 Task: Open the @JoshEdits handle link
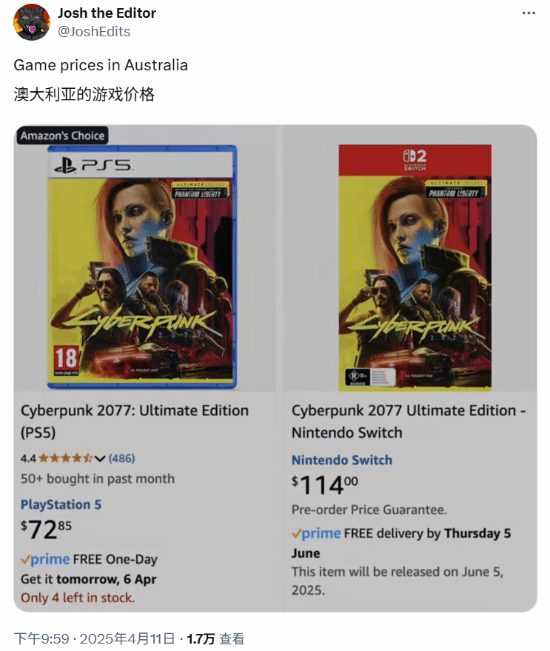click(x=94, y=32)
